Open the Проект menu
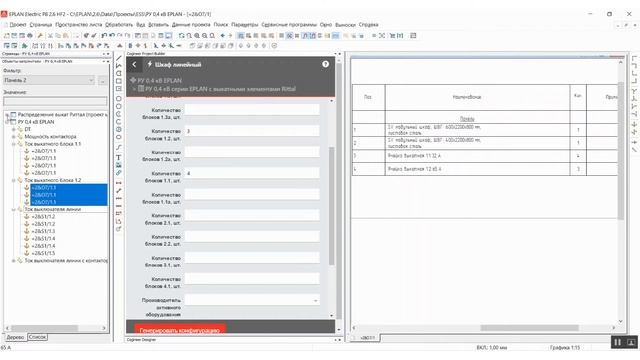The height and width of the screenshot is (360, 640). point(18,25)
